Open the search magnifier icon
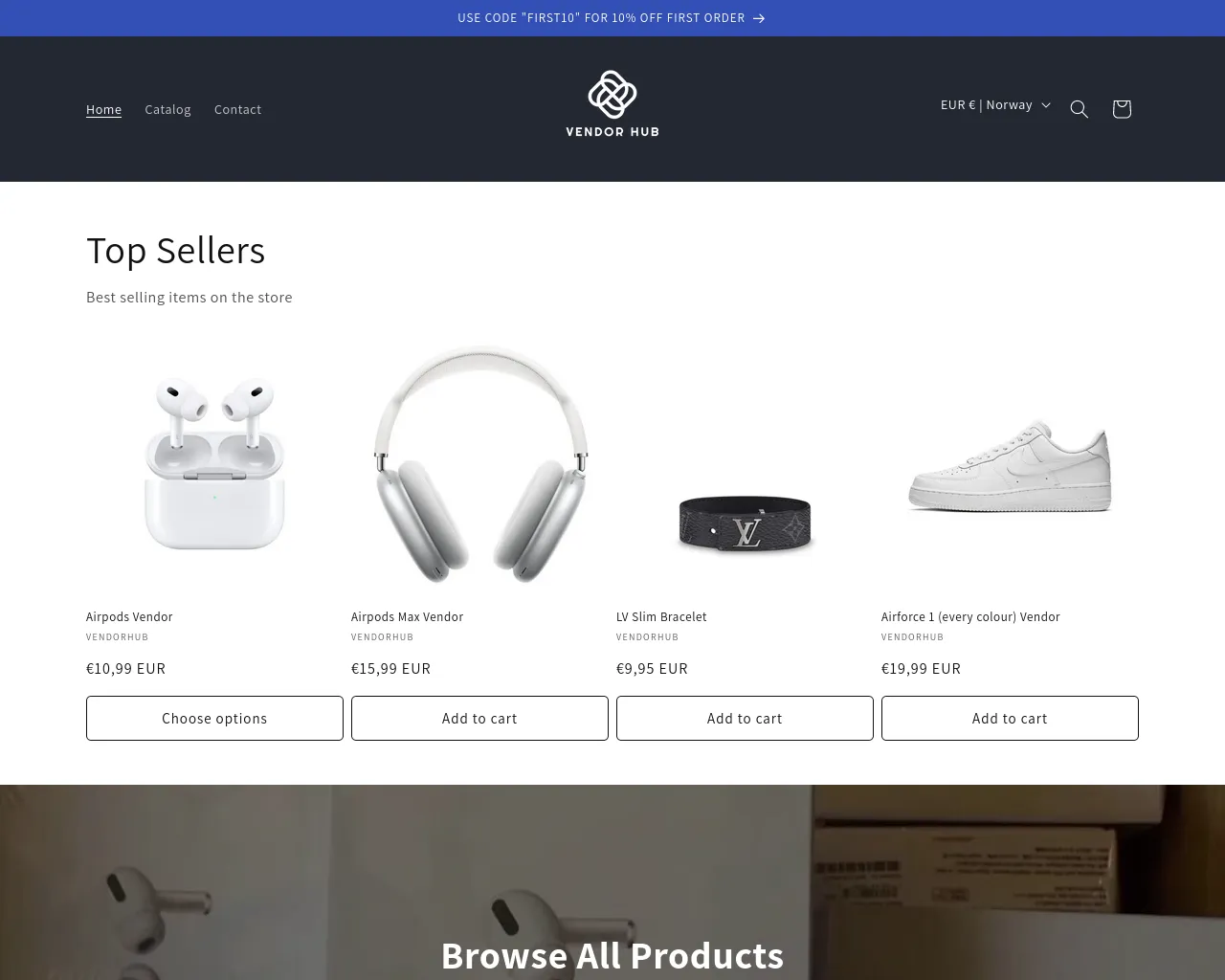The image size is (1225, 980). click(1079, 109)
